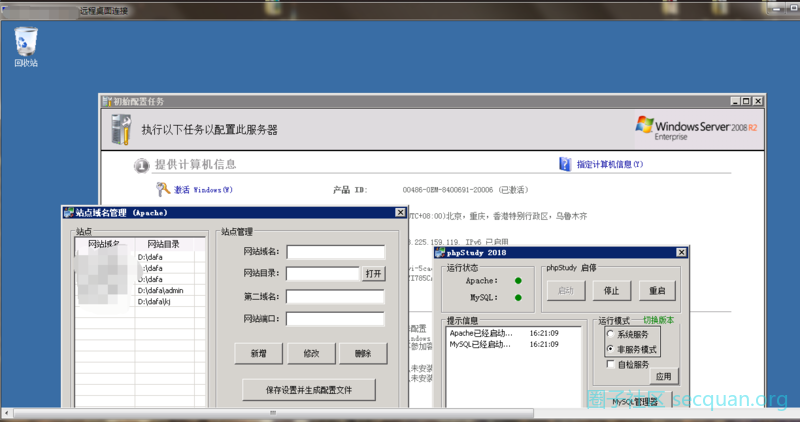Click the product ID value 00486-OEM-8400691-20006
Viewport: 800px width, 422px height.
coord(447,190)
